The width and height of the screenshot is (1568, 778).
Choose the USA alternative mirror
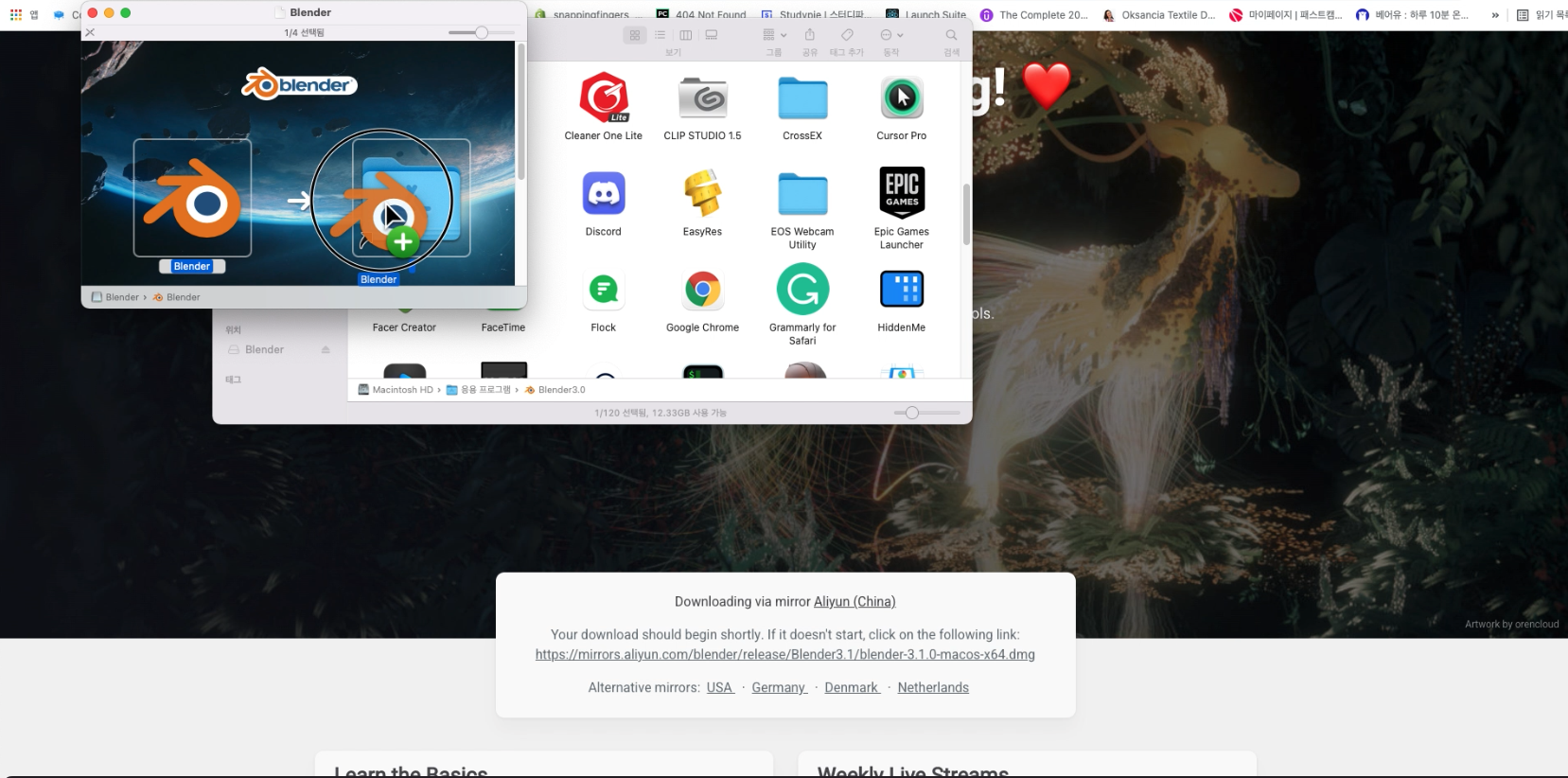[x=720, y=688]
